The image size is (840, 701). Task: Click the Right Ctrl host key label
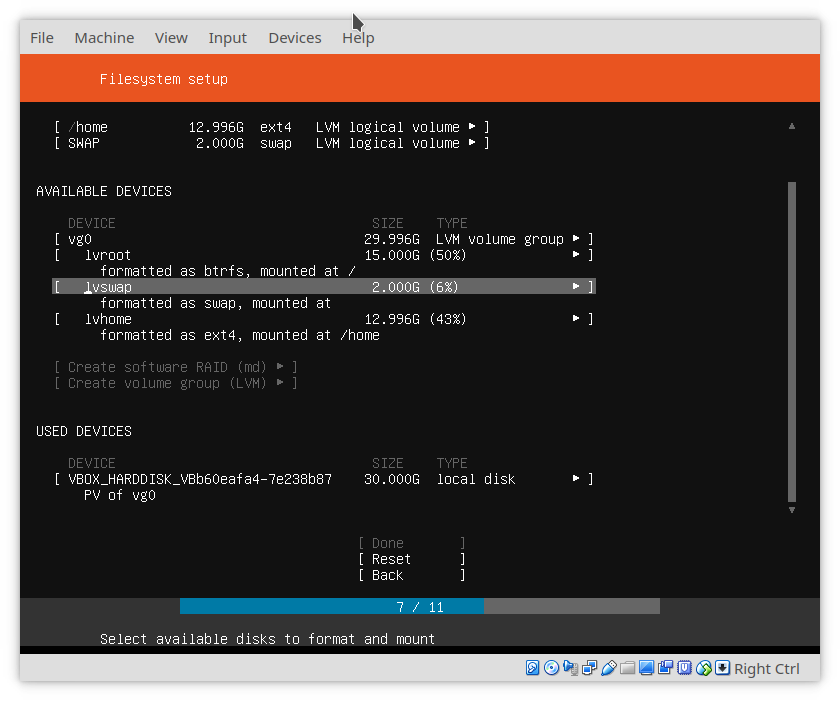767,668
